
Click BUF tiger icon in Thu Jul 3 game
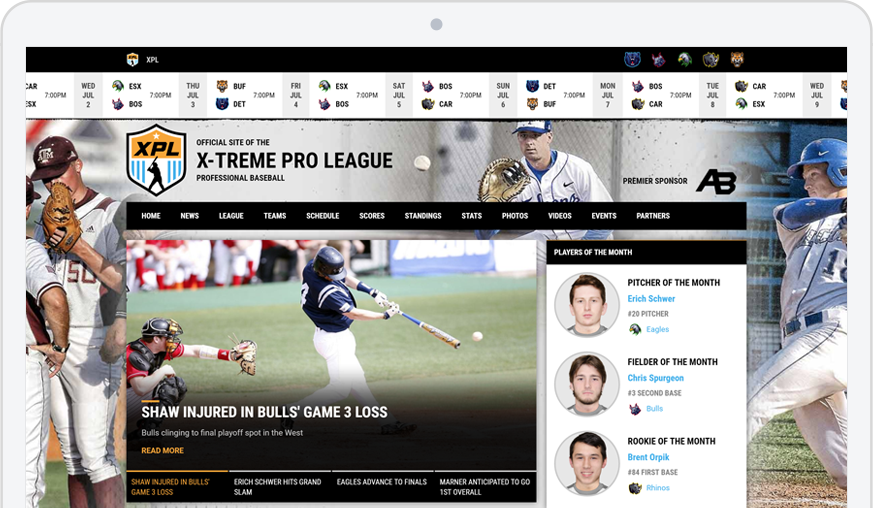coord(222,86)
